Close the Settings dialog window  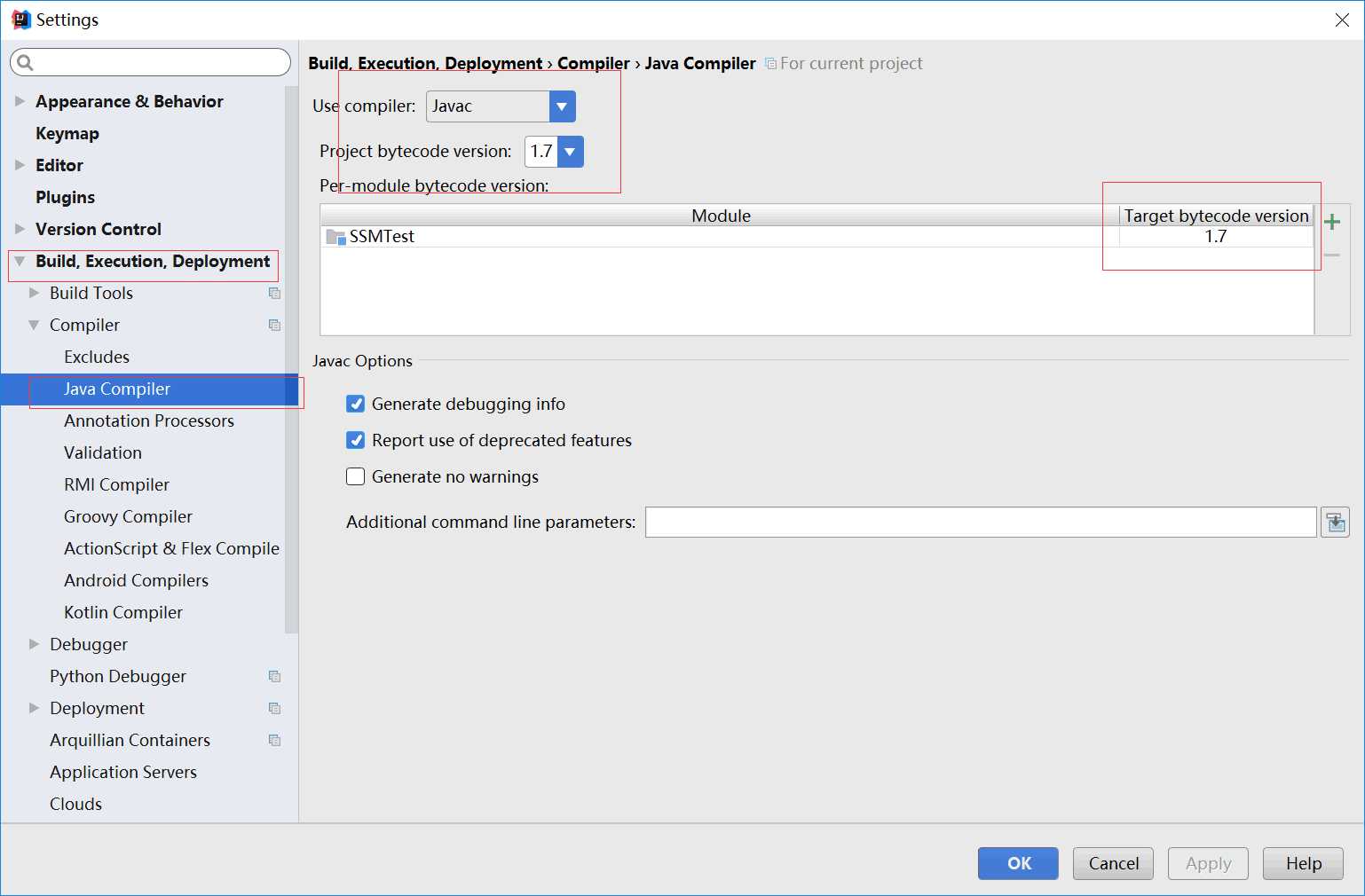[1342, 20]
